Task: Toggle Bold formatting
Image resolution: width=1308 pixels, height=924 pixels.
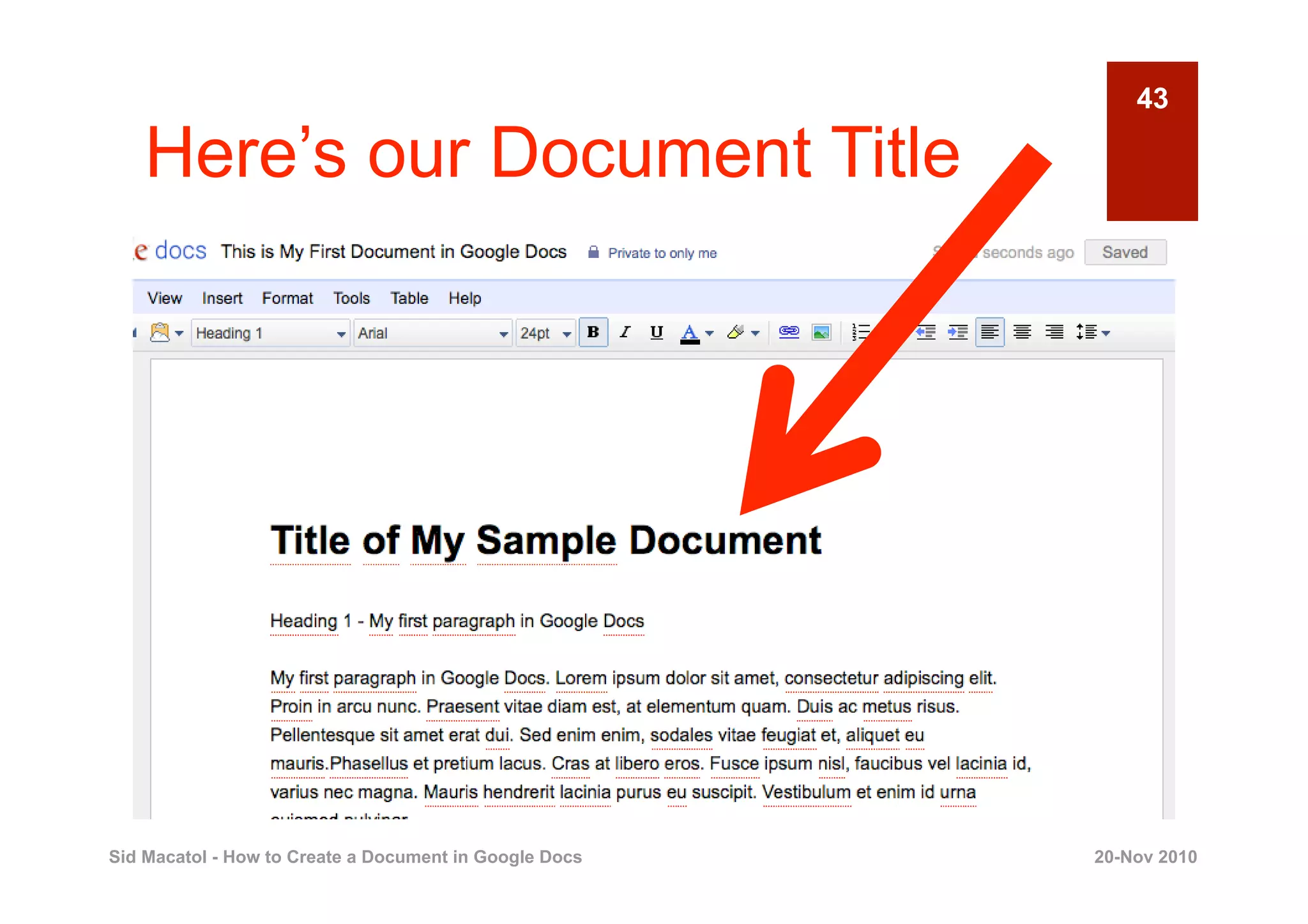Action: coord(593,332)
